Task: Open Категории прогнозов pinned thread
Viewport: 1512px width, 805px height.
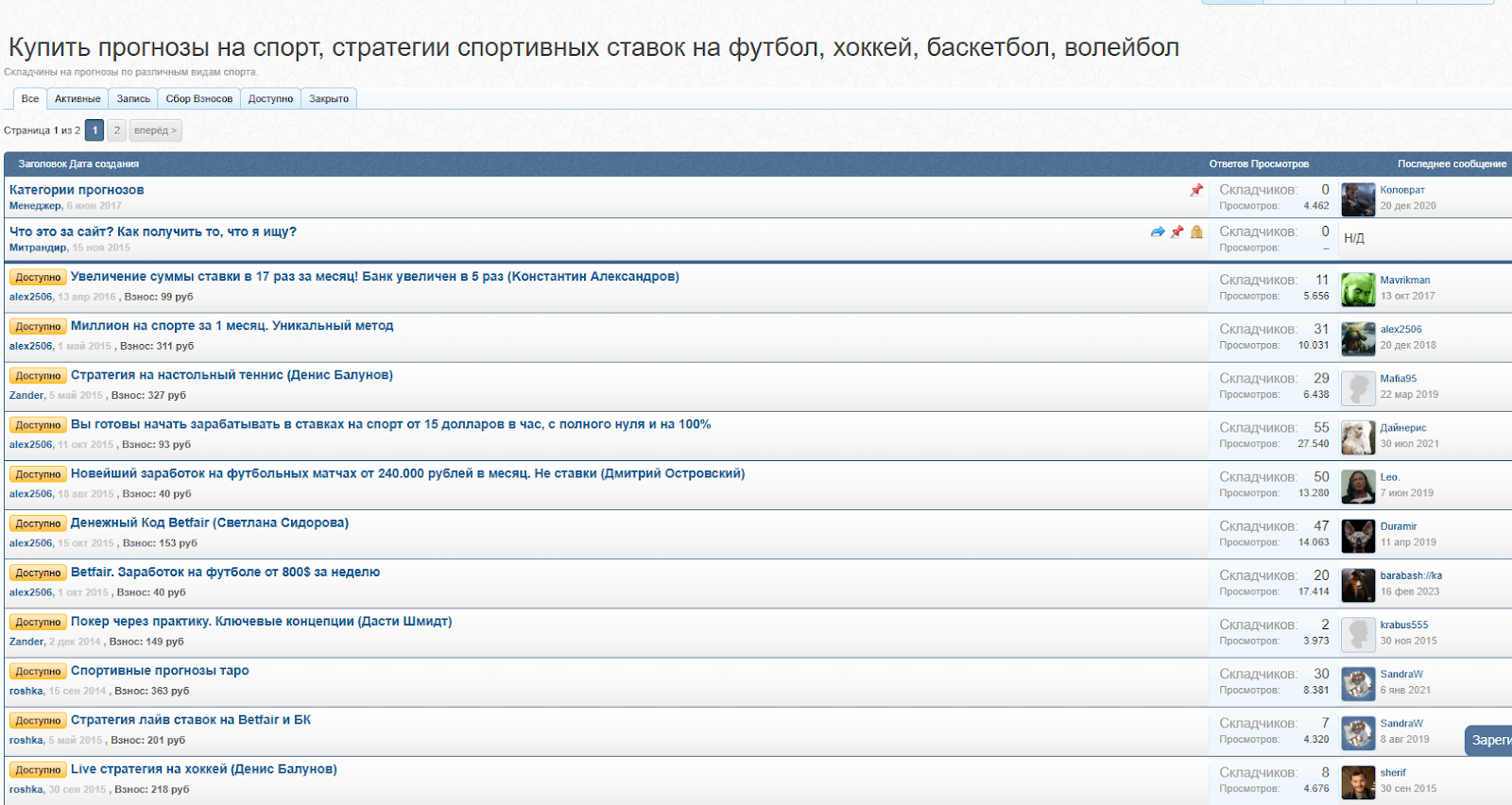Action: 77,190
